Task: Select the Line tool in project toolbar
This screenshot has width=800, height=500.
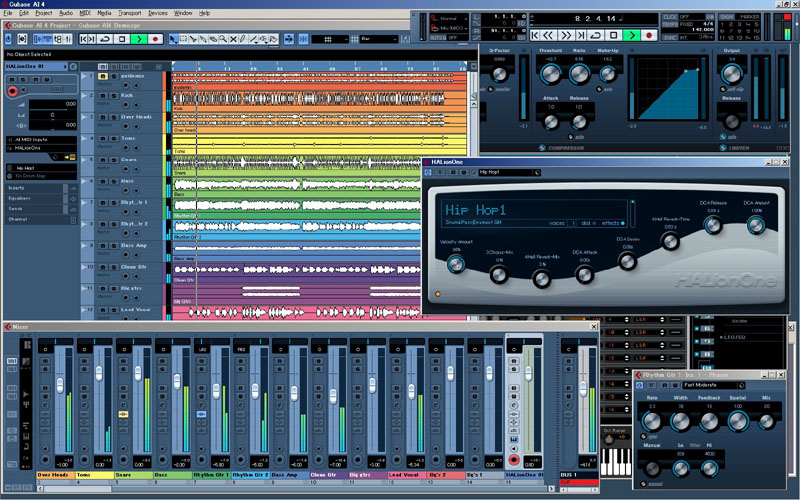Action: pos(254,39)
